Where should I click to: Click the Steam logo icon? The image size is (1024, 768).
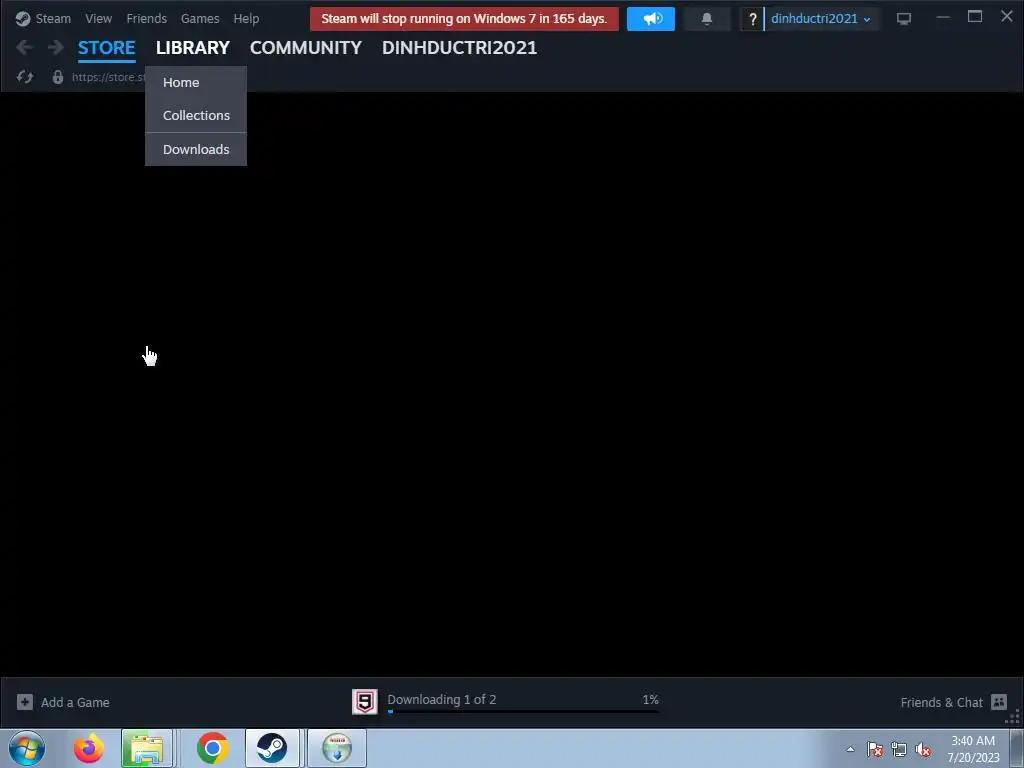click(x=23, y=19)
